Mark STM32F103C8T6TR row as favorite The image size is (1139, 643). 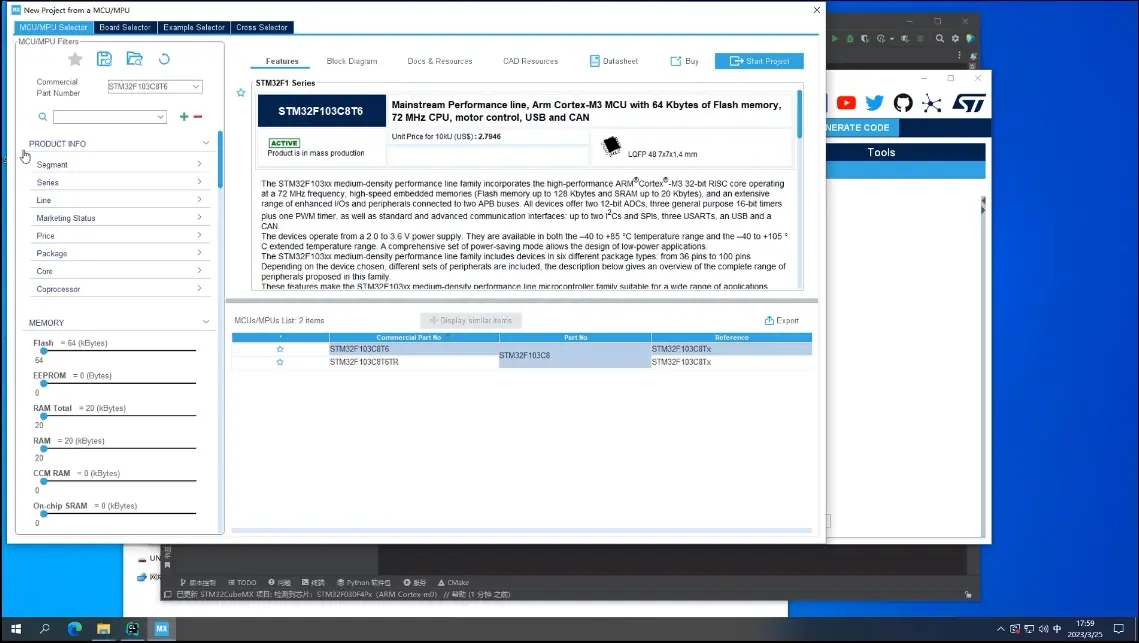pos(280,362)
